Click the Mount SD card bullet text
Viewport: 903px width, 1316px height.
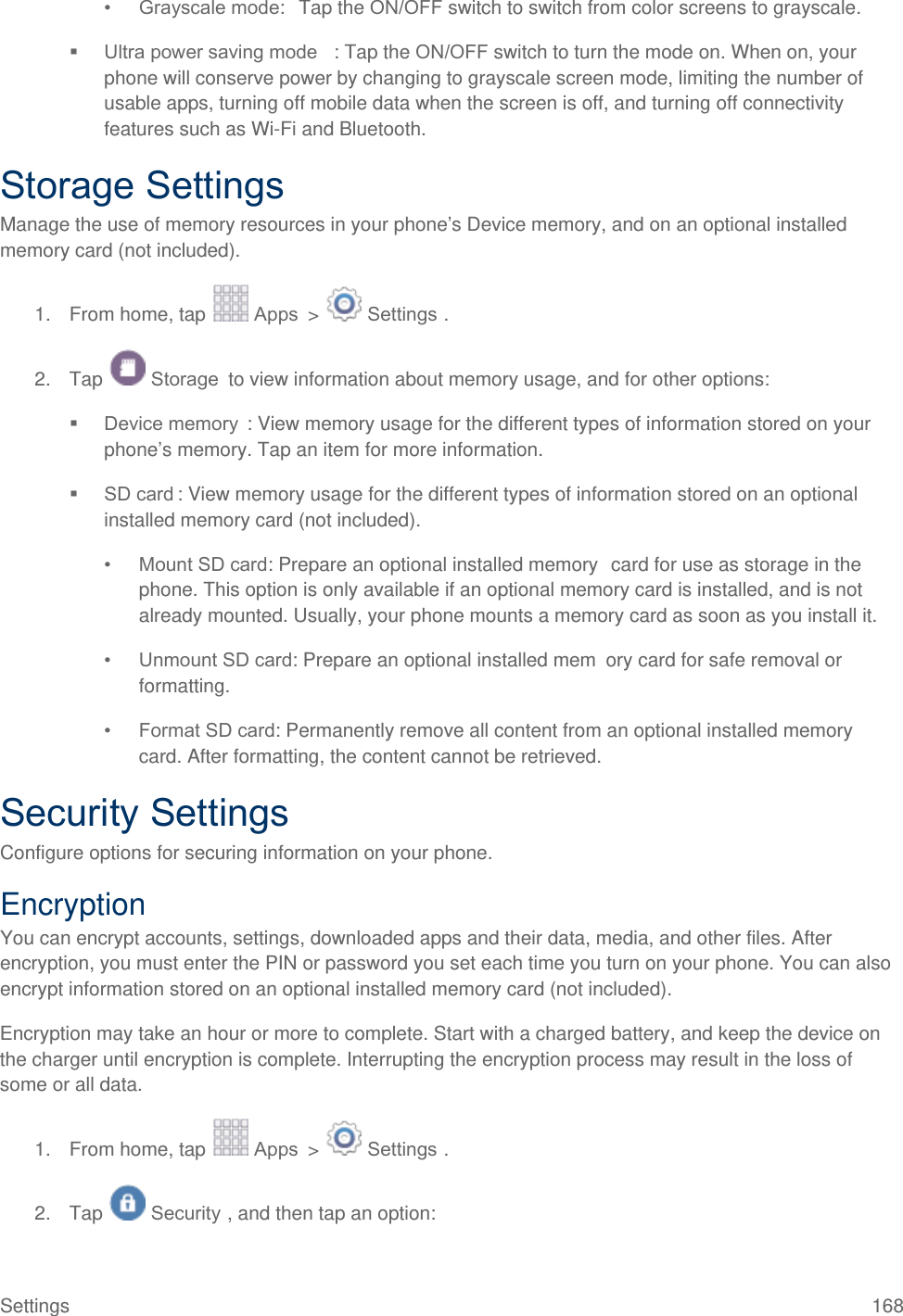coord(207,564)
